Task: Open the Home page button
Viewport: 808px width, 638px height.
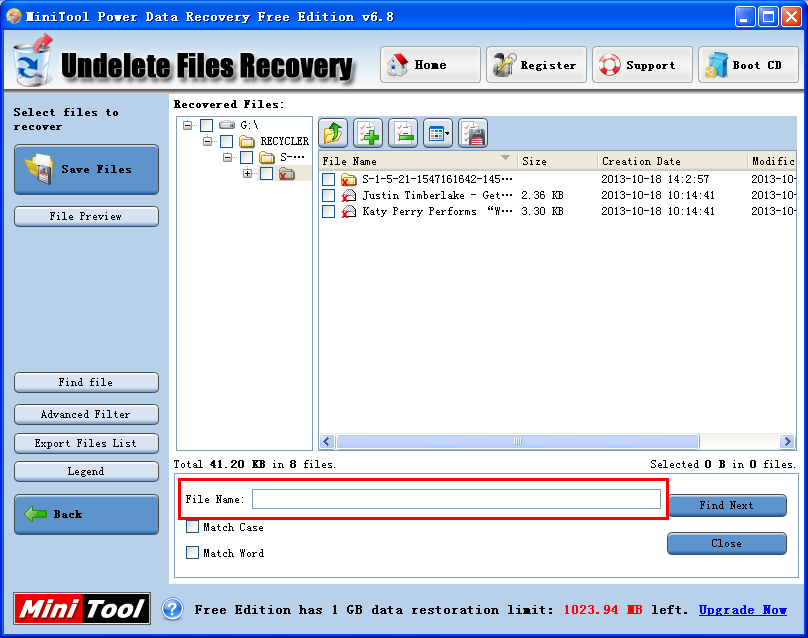Action: (x=430, y=64)
